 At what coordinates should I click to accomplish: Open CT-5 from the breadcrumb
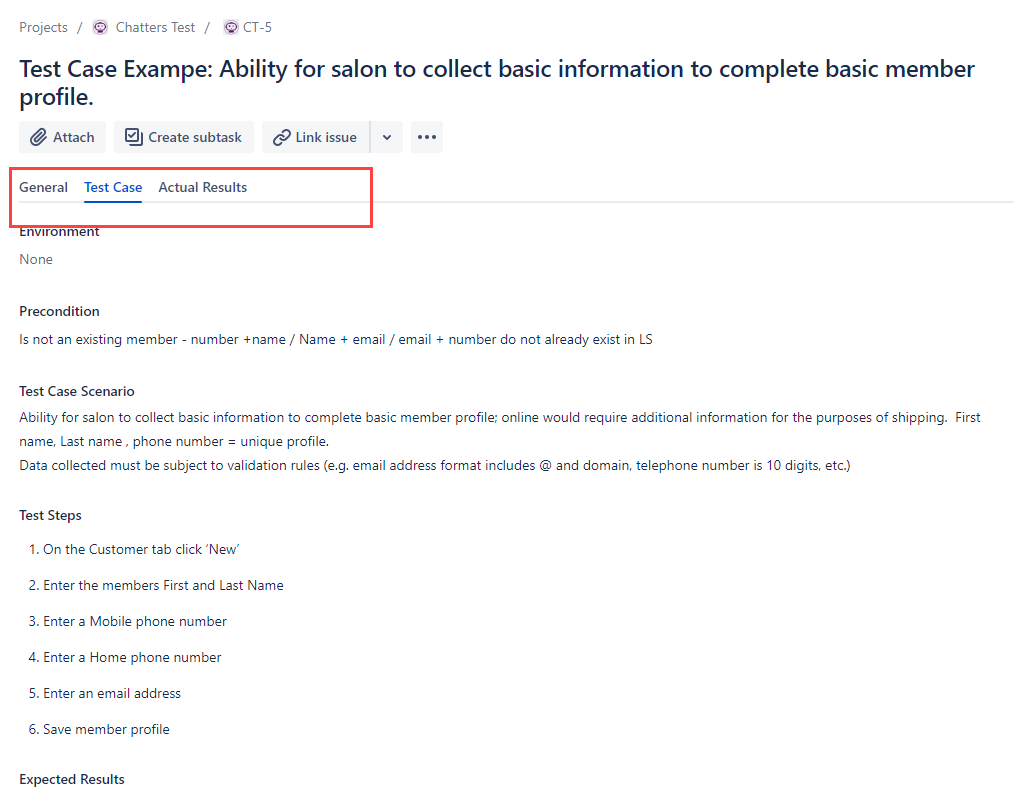tap(256, 27)
